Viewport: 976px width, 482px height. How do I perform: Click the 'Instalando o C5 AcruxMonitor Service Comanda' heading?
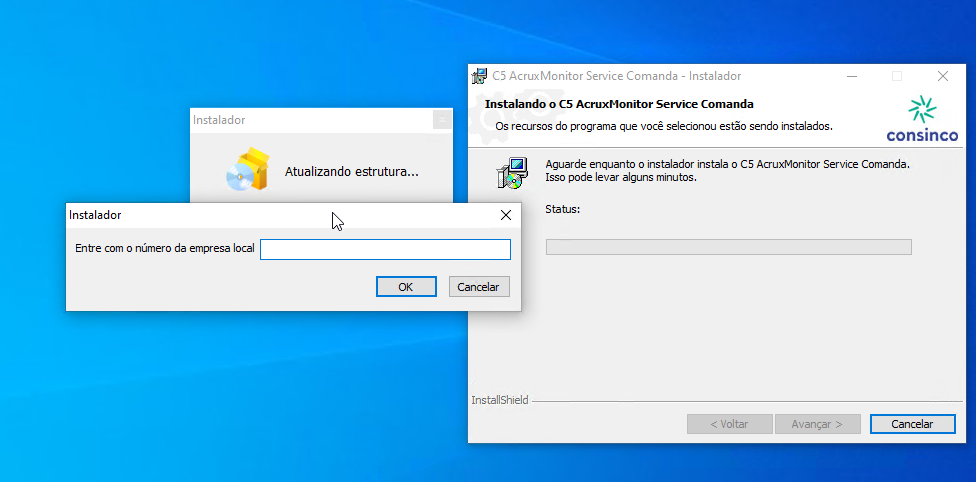pyautogui.click(x=619, y=104)
